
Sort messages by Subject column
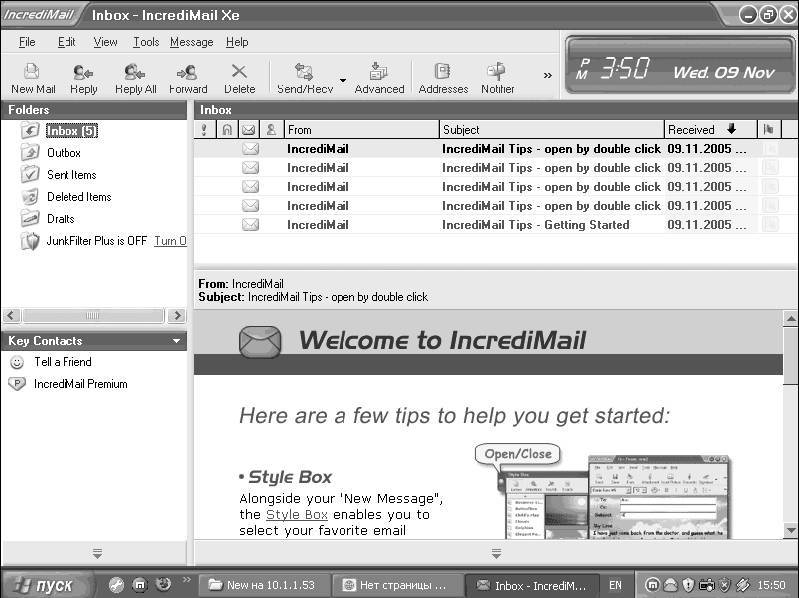(551, 129)
